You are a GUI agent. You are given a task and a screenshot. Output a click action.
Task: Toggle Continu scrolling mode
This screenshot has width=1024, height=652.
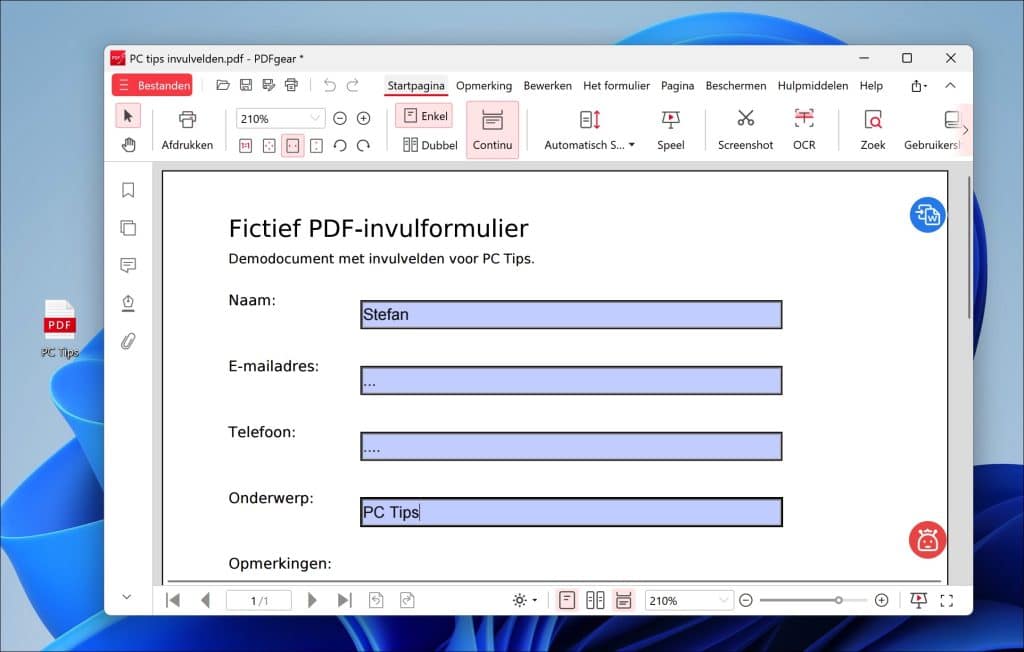click(492, 130)
